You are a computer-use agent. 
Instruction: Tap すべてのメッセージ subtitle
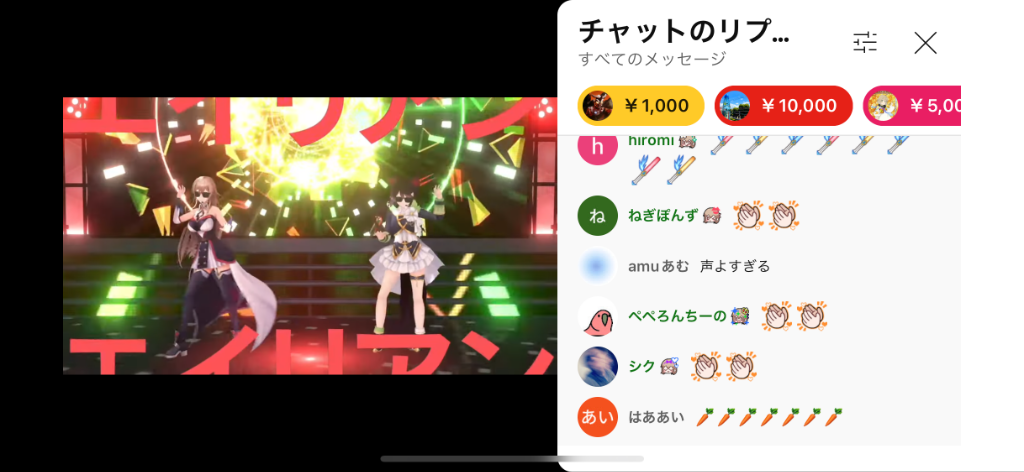click(652, 59)
